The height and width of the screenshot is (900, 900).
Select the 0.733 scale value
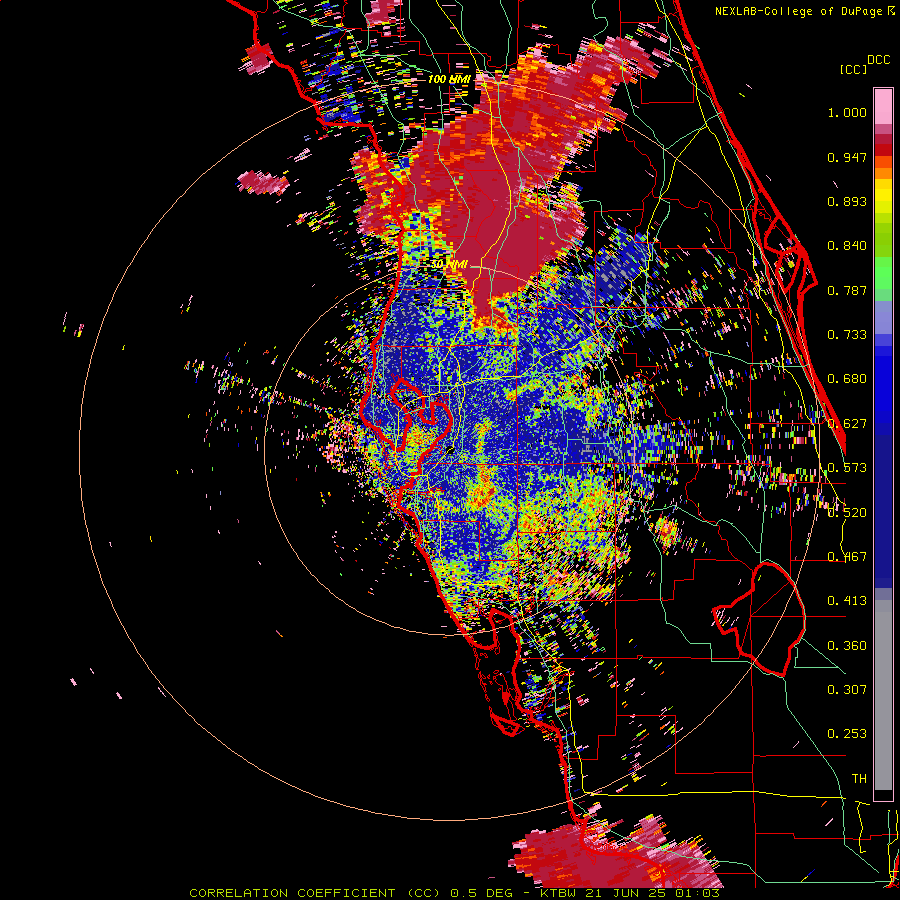847,335
